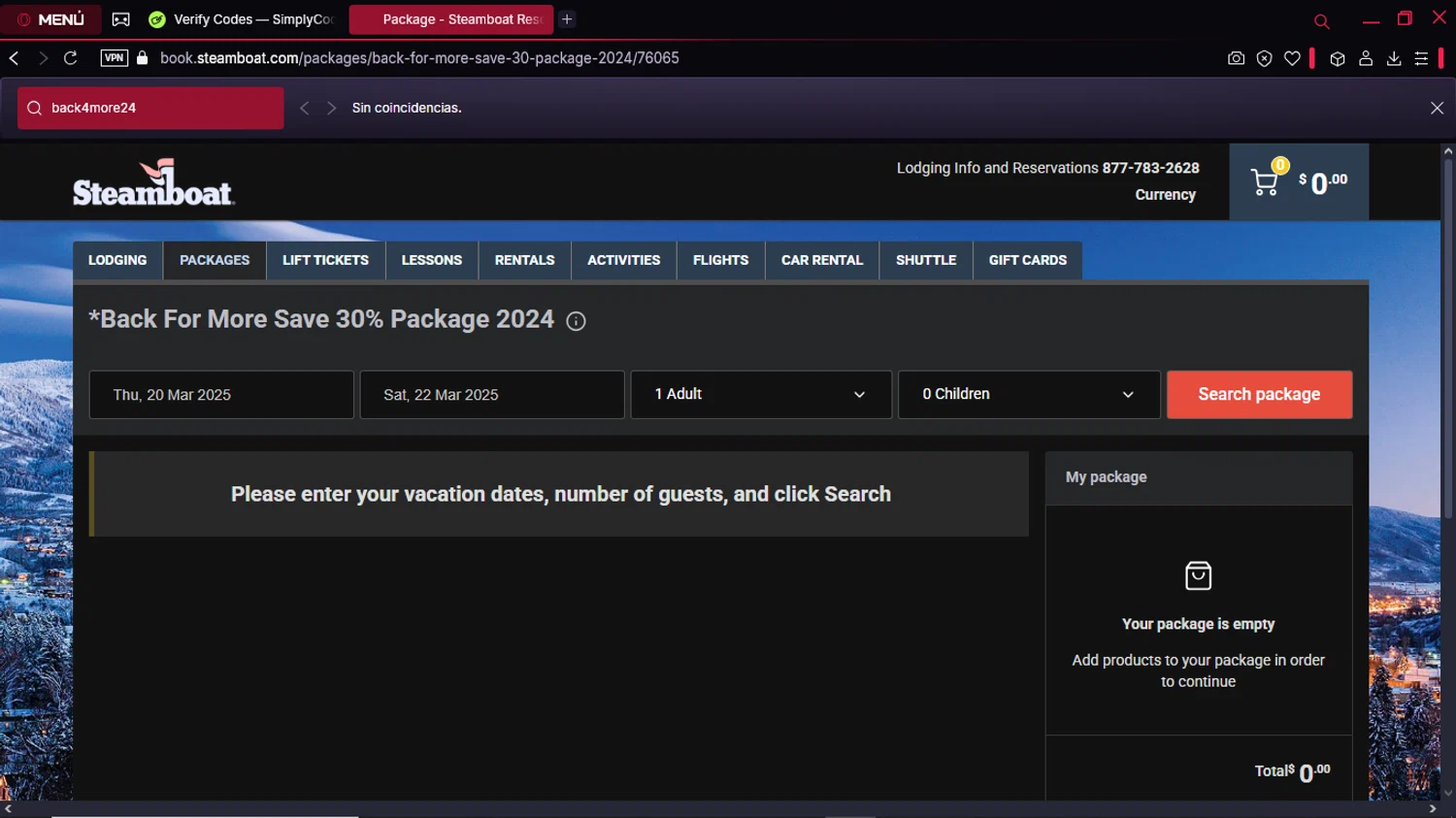Click the empty package bag icon
The image size is (1456, 818).
click(1198, 575)
